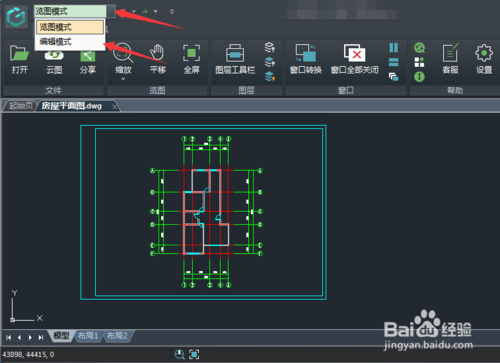Screen dimensions: 500x363
Task: Open 客服 customer service
Action: coord(450,59)
